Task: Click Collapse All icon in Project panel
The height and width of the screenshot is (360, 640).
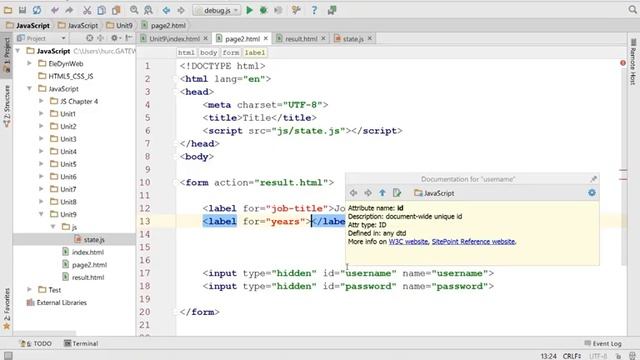Action: tap(100, 38)
